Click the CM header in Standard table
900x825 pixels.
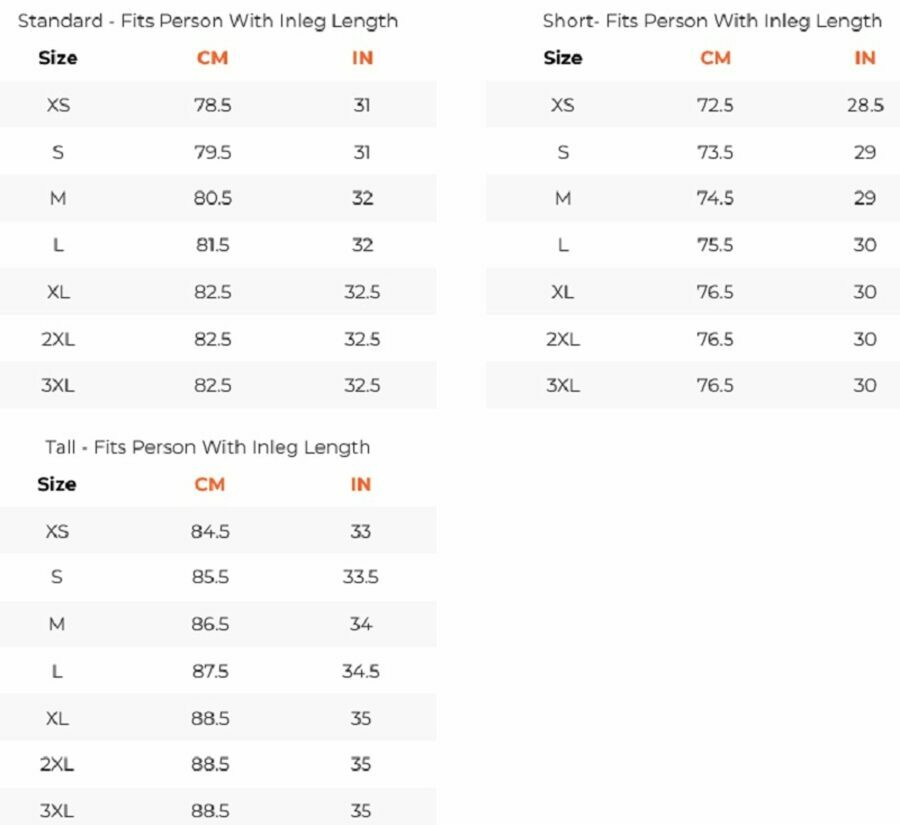(212, 58)
